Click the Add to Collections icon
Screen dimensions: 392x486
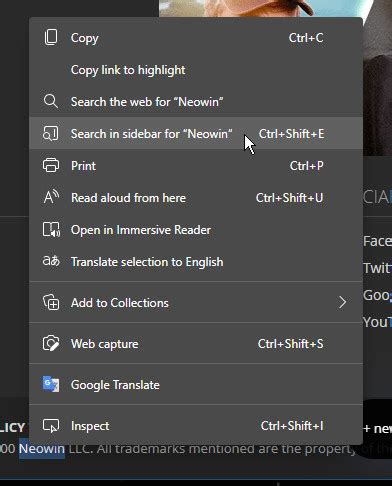click(x=51, y=302)
